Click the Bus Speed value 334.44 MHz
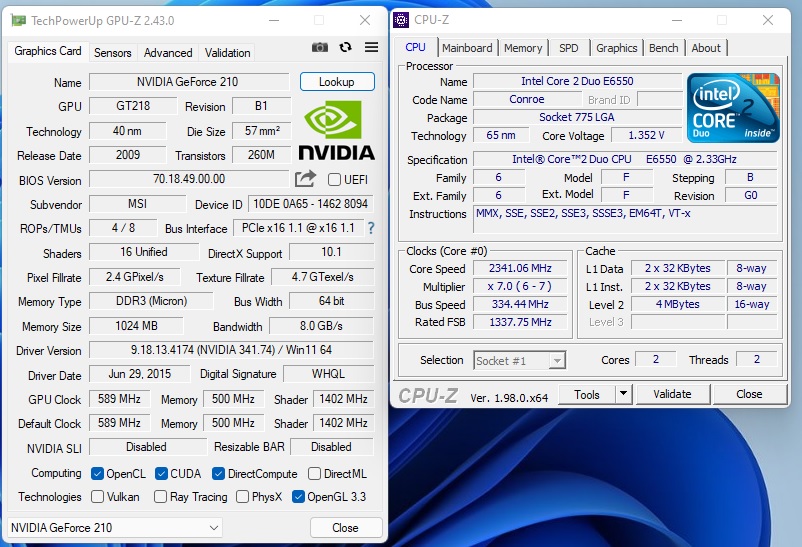The image size is (802, 547). click(520, 304)
